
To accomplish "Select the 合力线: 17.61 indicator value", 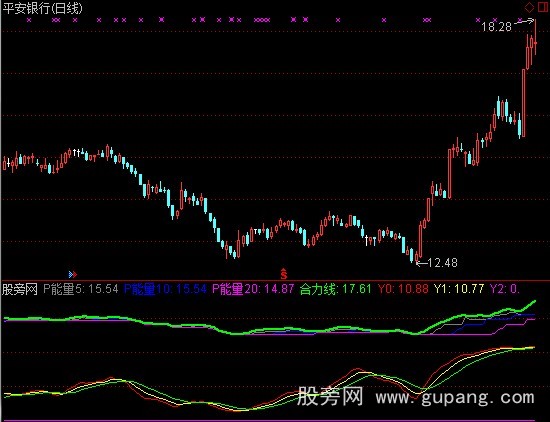I will 336,289.
